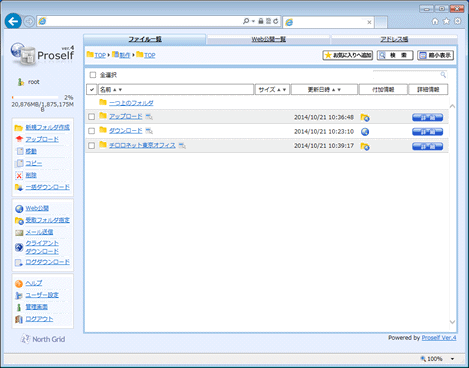Tick the checkbox for ダウンロード folder
The width and height of the screenshot is (469, 368).
coord(91,131)
